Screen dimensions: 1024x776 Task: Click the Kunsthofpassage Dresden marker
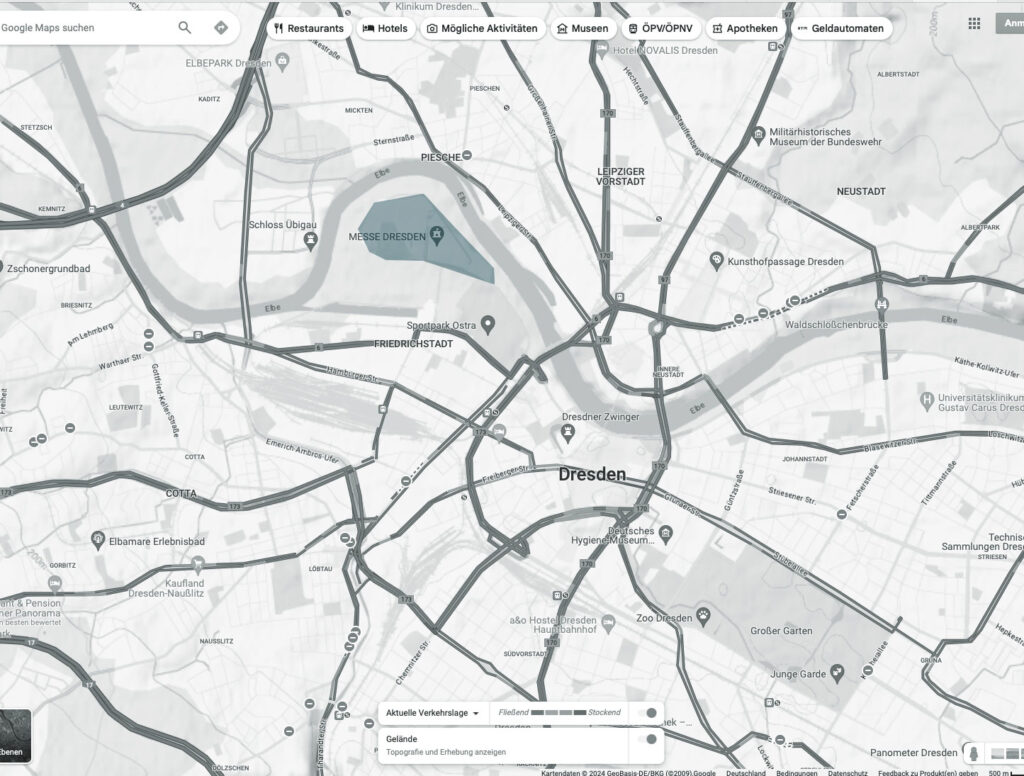716,261
